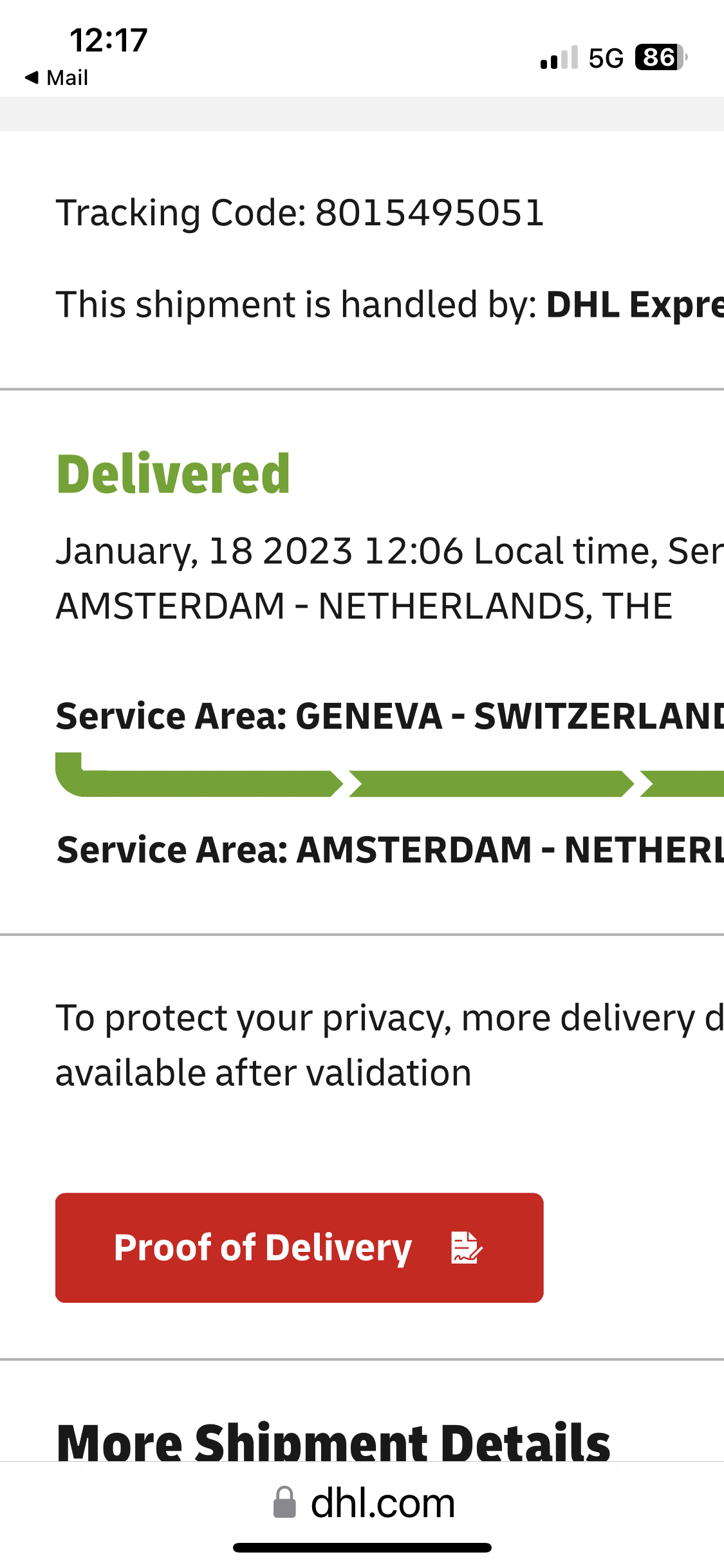The width and height of the screenshot is (724, 1568).
Task: Tap the Service Area GENEVA origin label
Action: [x=389, y=716]
